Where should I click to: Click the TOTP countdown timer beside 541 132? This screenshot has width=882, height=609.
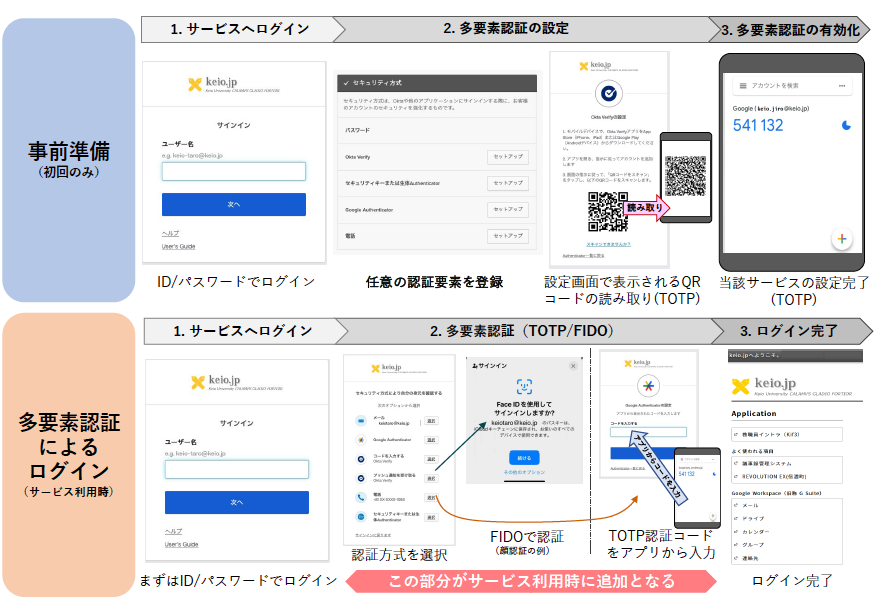pyautogui.click(x=846, y=126)
